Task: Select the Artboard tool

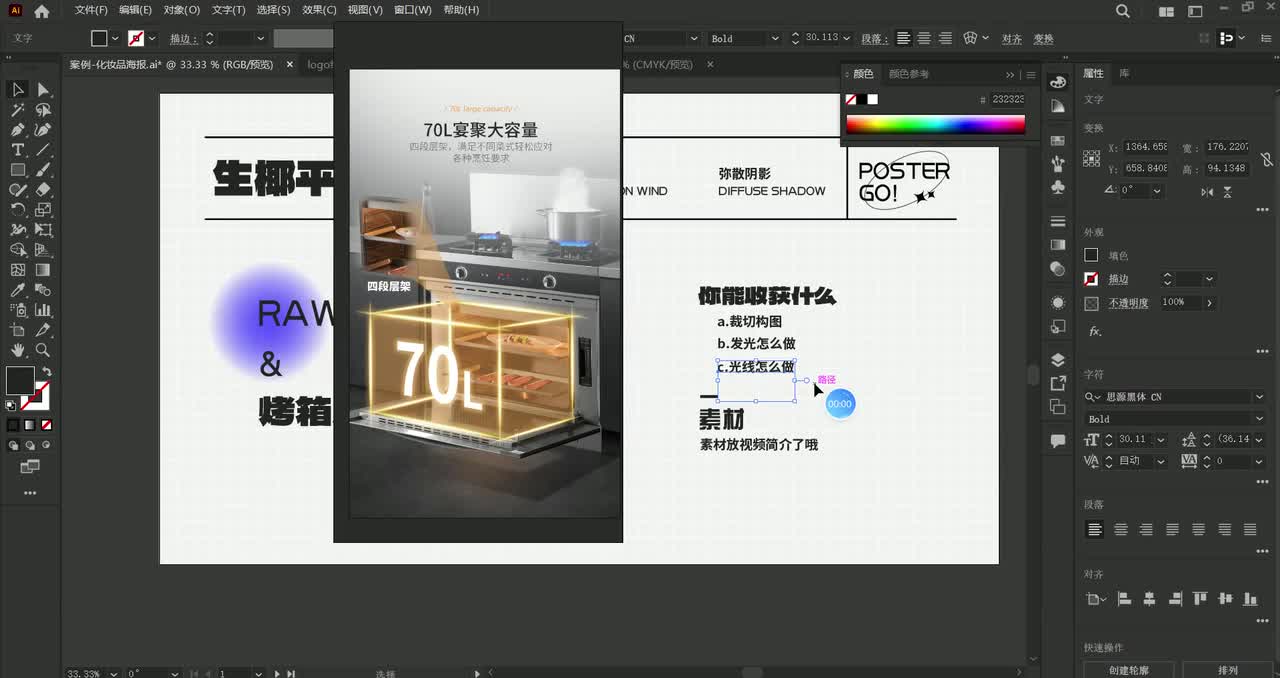Action: [17, 330]
